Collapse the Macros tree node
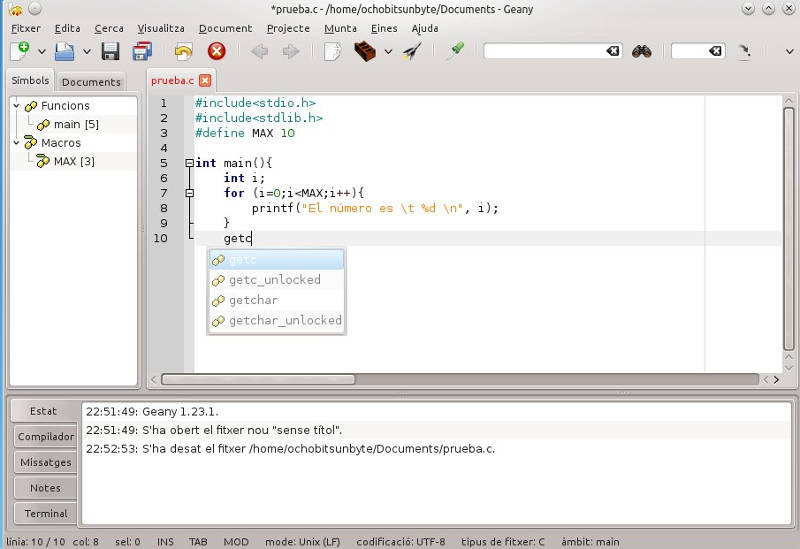Viewport: 800px width, 549px height. [16, 142]
